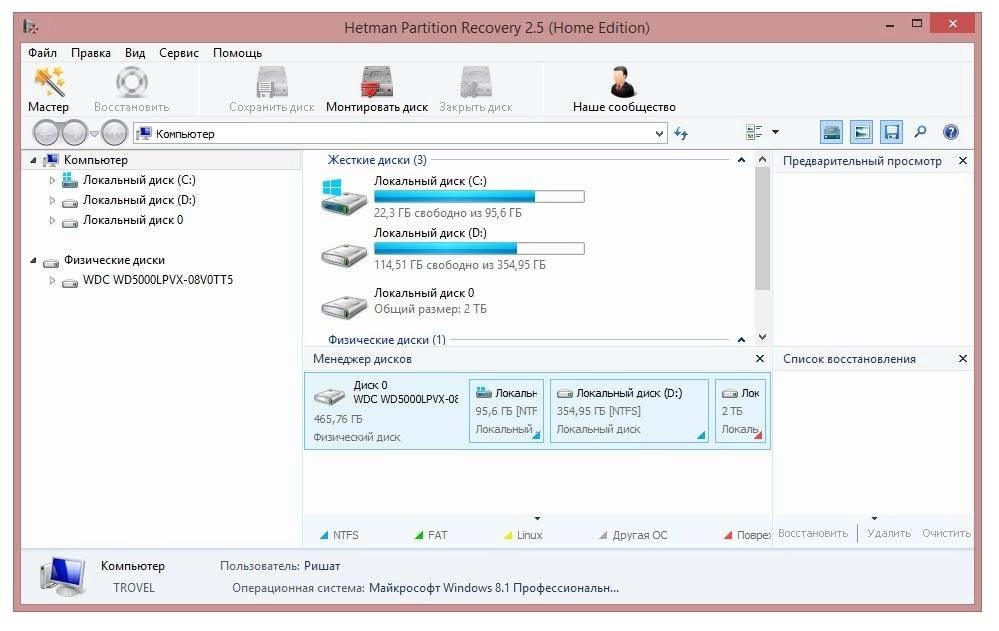Select Диск 0 physical disk block

pos(386,411)
